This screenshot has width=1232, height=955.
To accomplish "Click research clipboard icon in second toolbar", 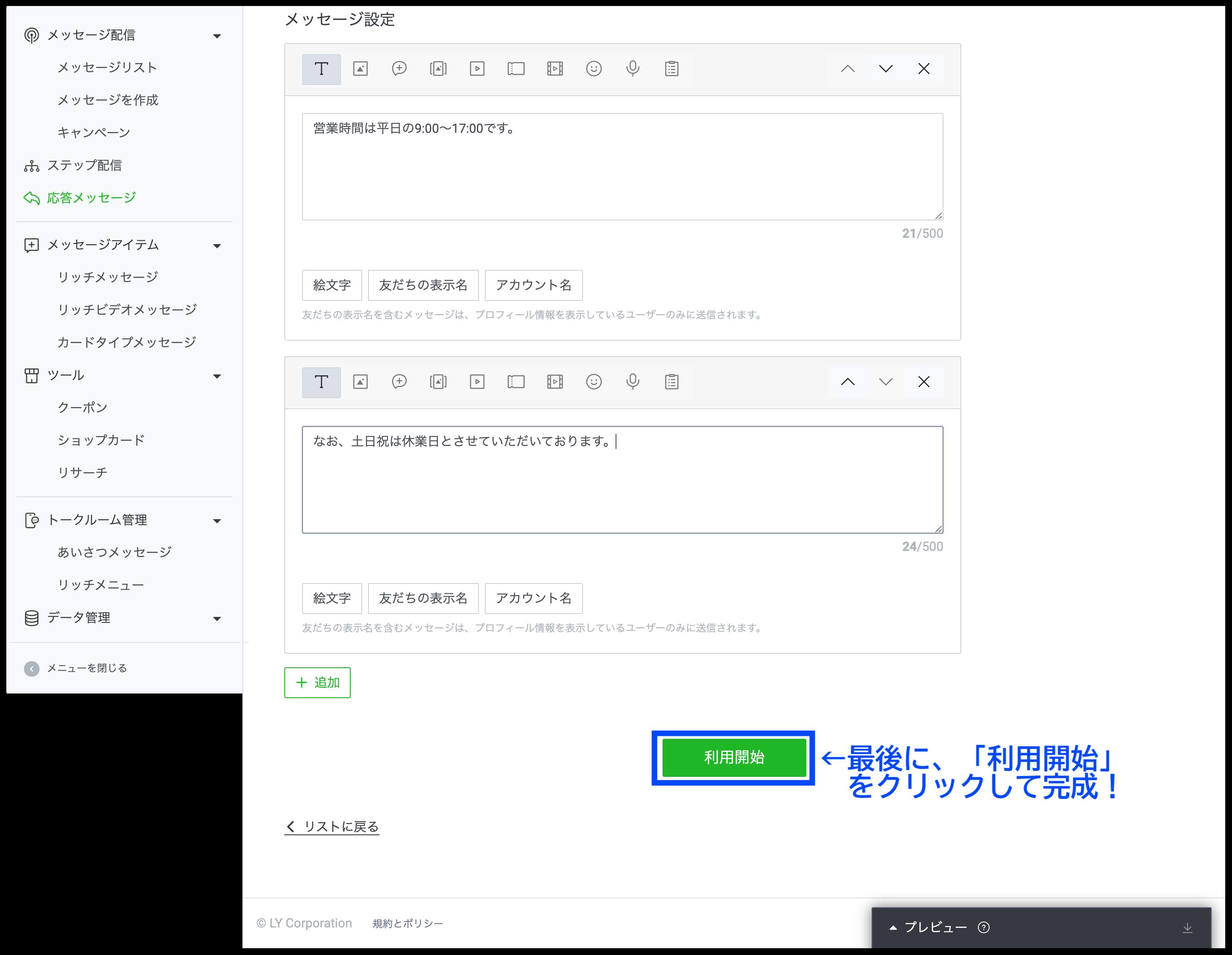I will pos(671,382).
